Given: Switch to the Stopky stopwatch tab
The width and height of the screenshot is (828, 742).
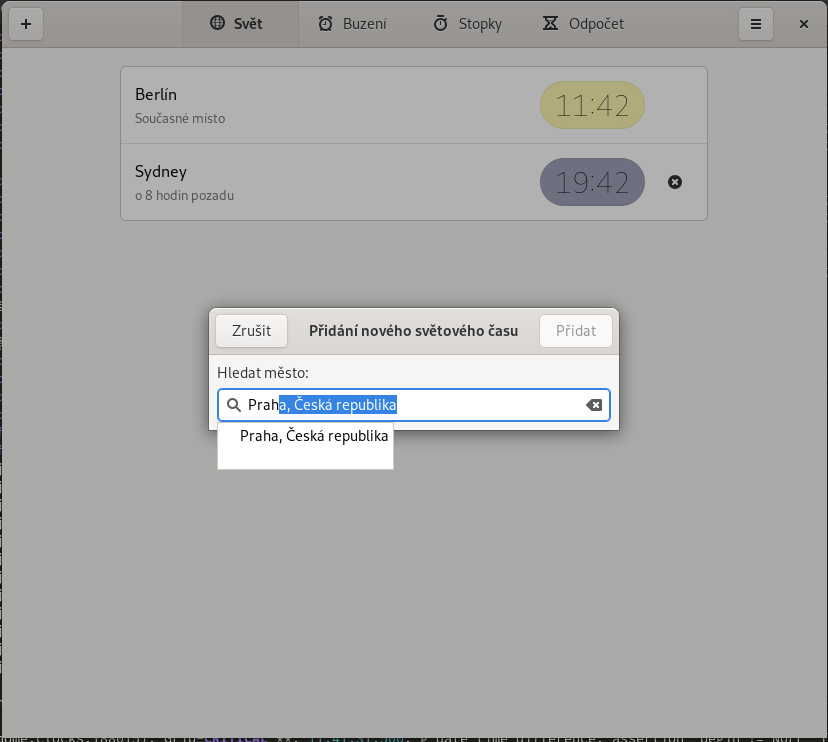Looking at the screenshot, I should click(467, 24).
